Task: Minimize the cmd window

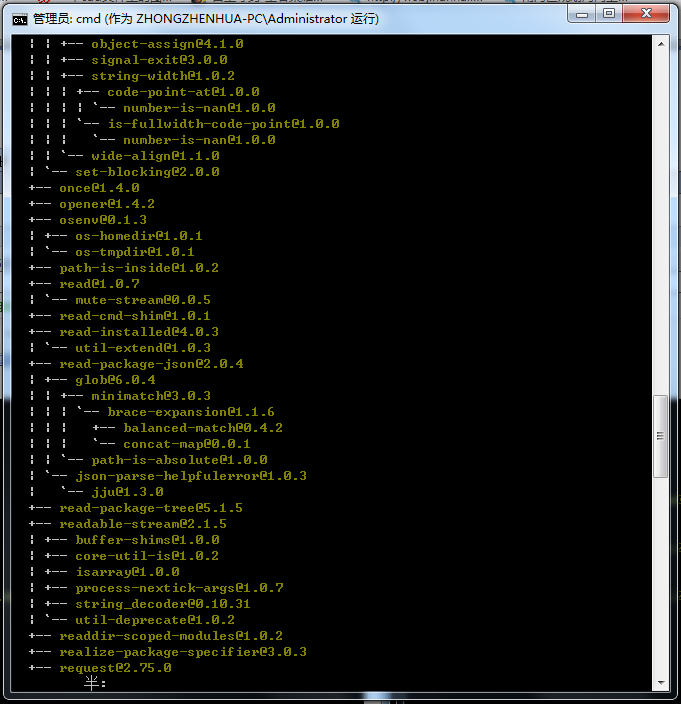Action: (582, 14)
